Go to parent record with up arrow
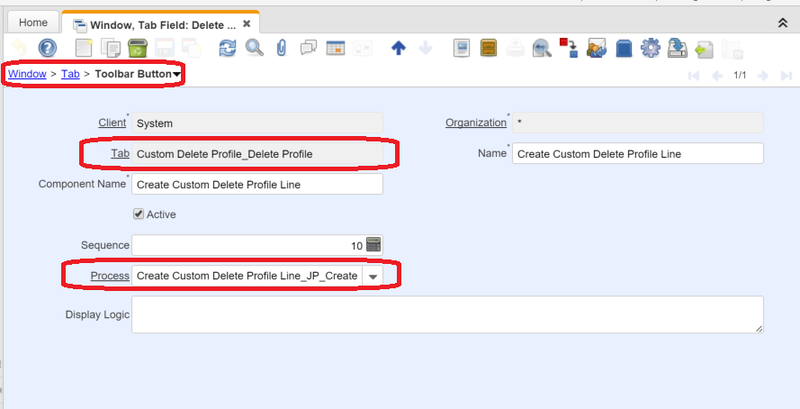This screenshot has width=800, height=409. pos(398,48)
